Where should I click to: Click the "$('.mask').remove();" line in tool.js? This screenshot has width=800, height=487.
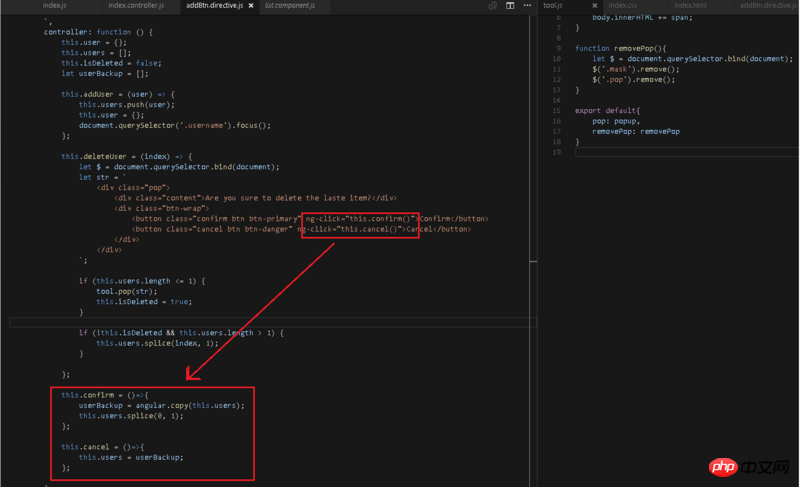[x=636, y=69]
